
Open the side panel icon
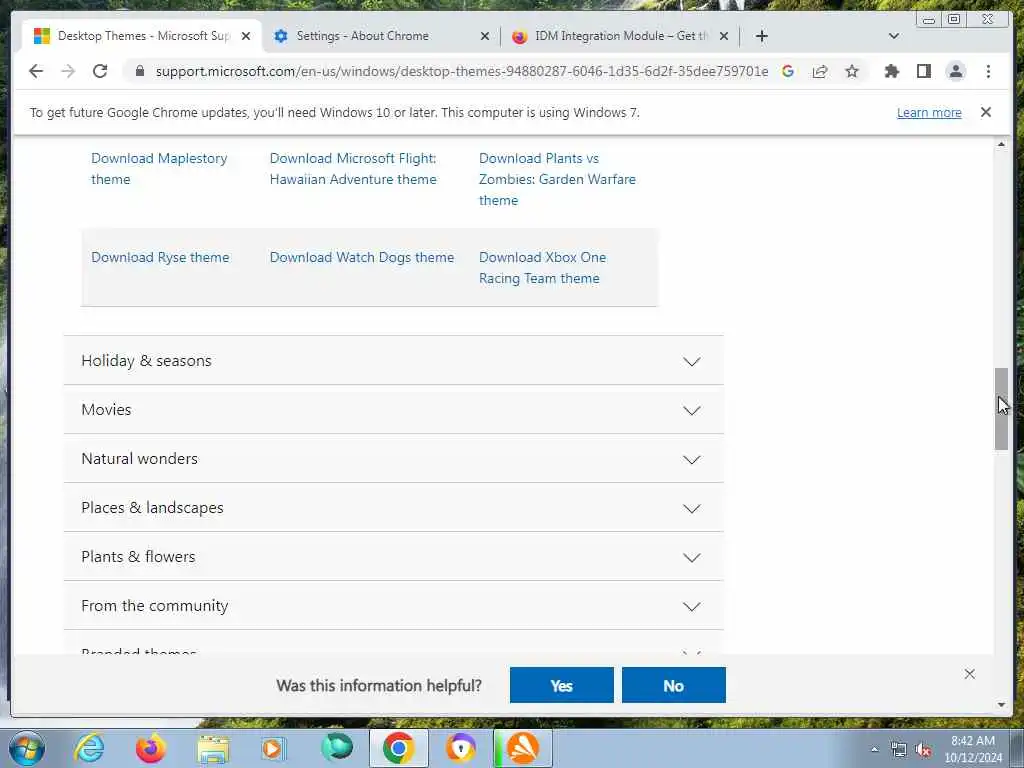point(923,71)
